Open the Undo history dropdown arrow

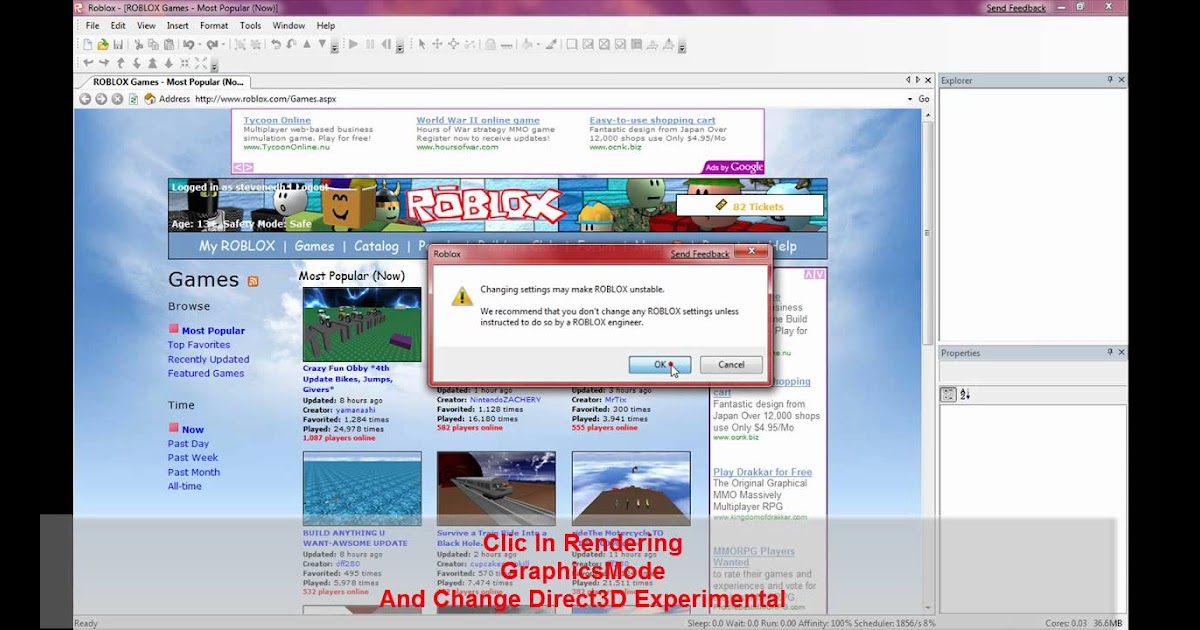tap(200, 45)
